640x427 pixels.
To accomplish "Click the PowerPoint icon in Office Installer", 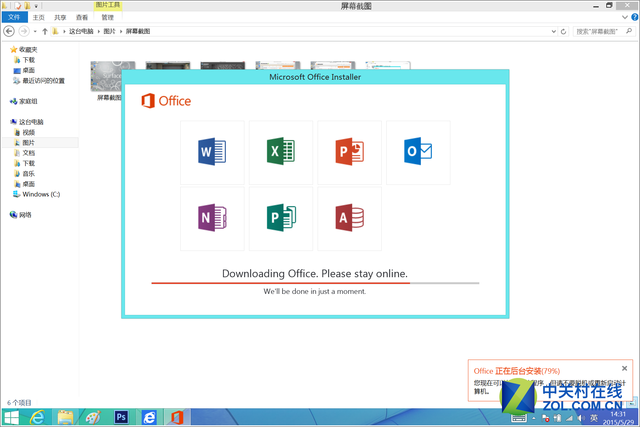I will point(349,152).
